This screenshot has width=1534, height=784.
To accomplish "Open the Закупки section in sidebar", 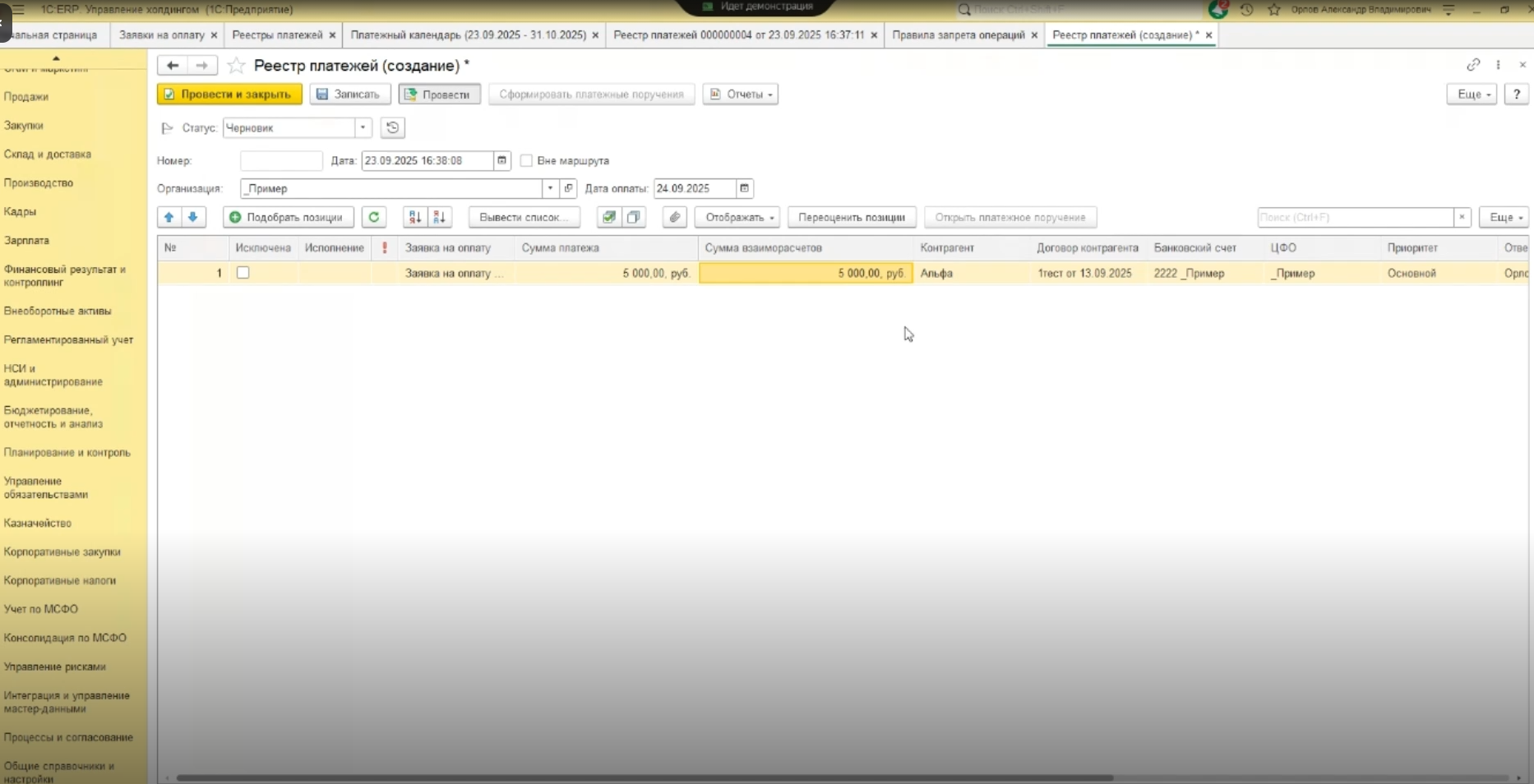I will coord(23,126).
